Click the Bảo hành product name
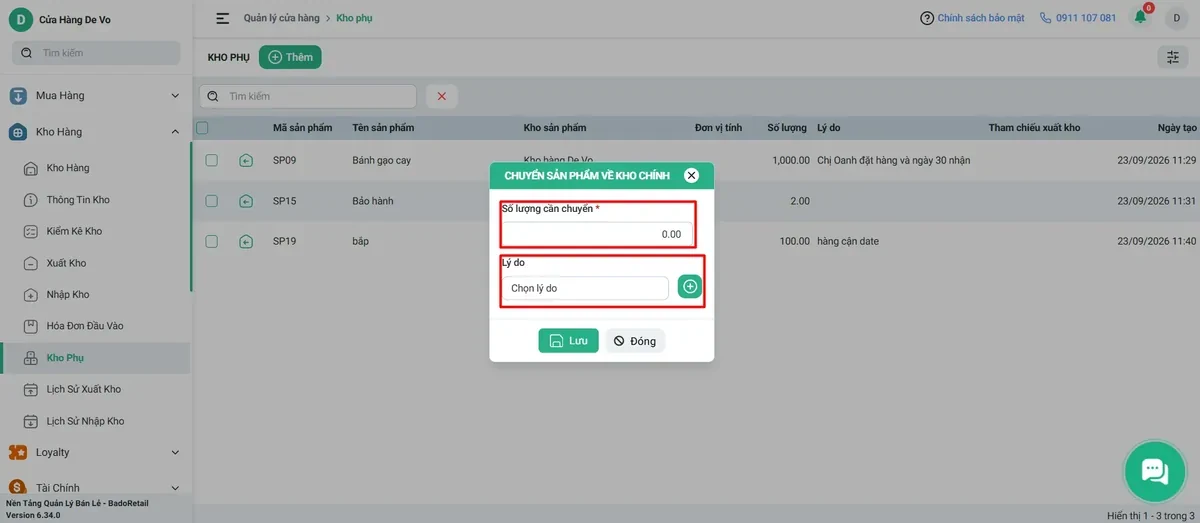Screen dimensions: 1200x523 (373, 201)
